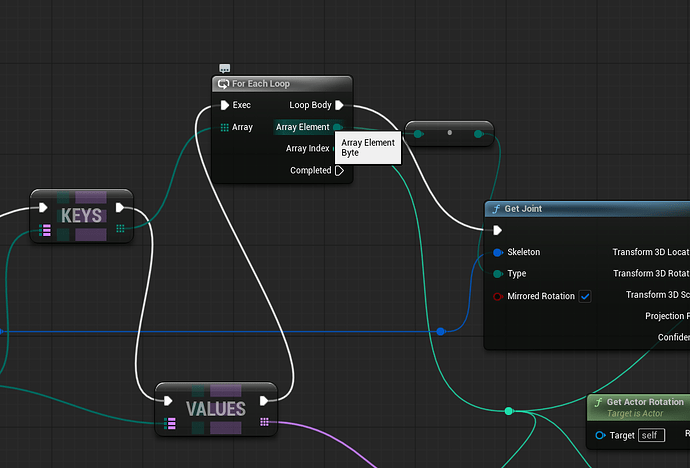Click the KEYS node output exec pin
The image size is (690, 468).
[x=120, y=207]
